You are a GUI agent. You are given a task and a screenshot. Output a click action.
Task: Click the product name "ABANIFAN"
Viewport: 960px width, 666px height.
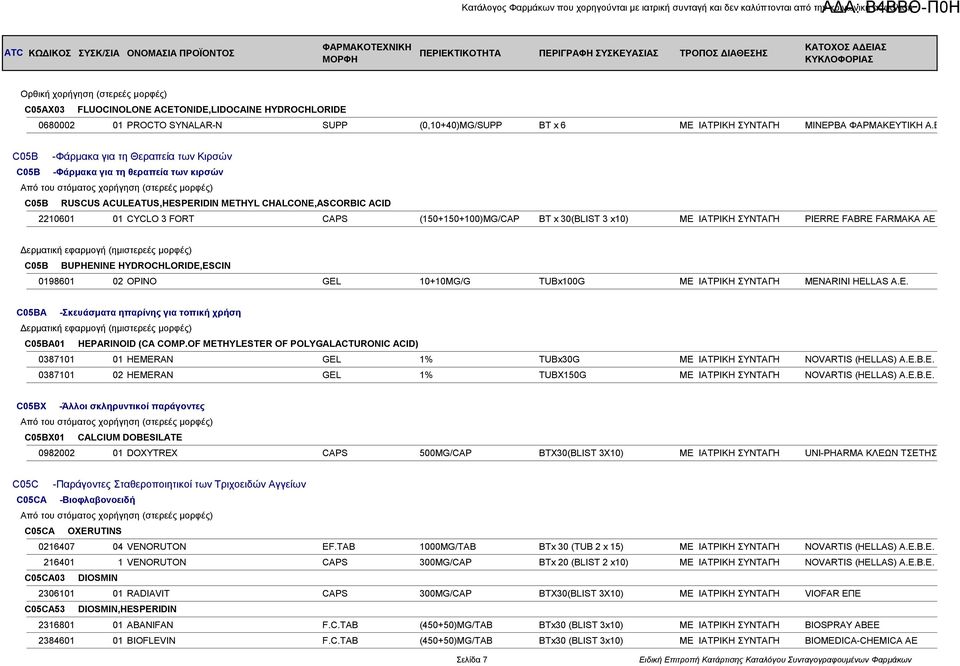tap(150, 625)
